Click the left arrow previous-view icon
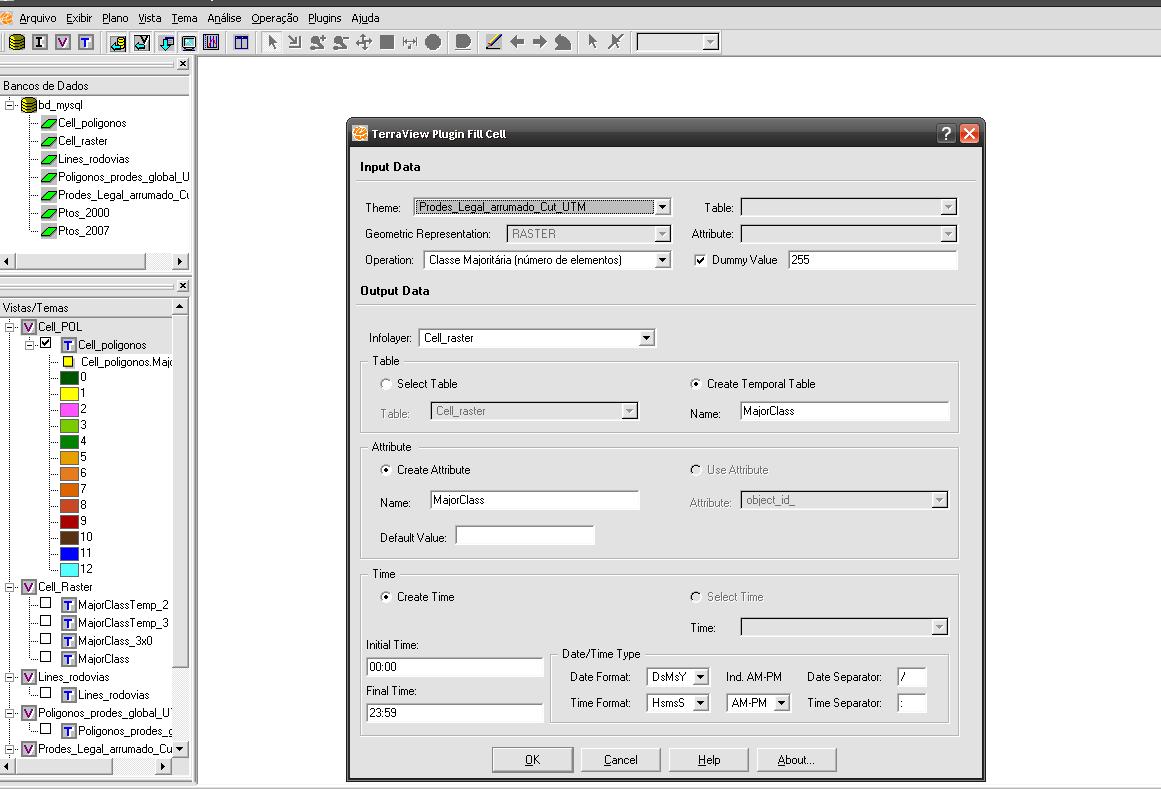The image size is (1161, 789). click(517, 42)
